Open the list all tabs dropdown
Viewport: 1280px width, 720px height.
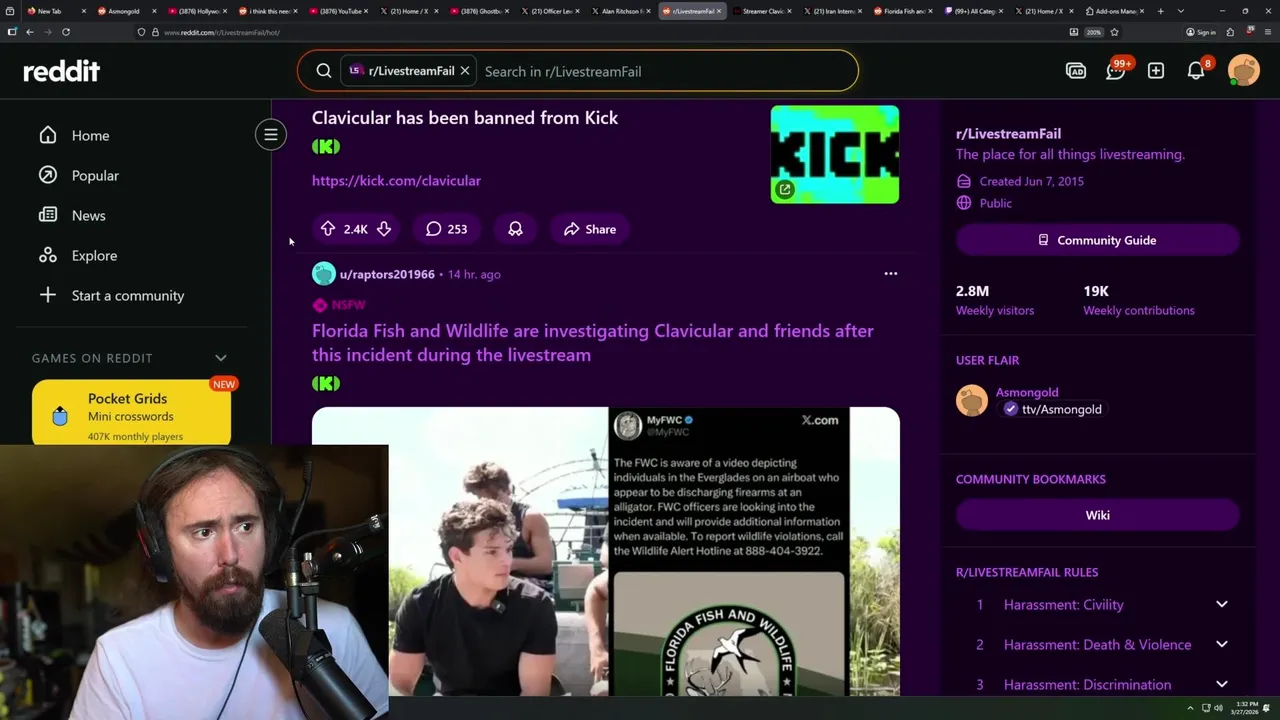pyautogui.click(x=1181, y=11)
